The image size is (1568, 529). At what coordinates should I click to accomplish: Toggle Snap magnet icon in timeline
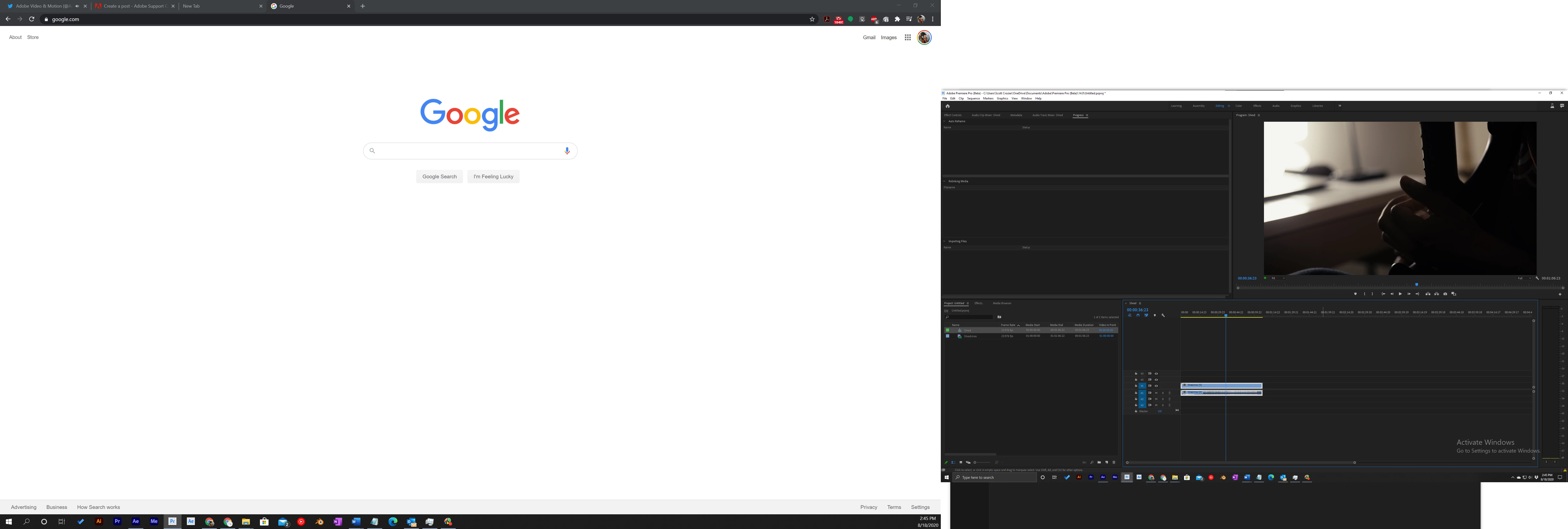[x=1138, y=315]
